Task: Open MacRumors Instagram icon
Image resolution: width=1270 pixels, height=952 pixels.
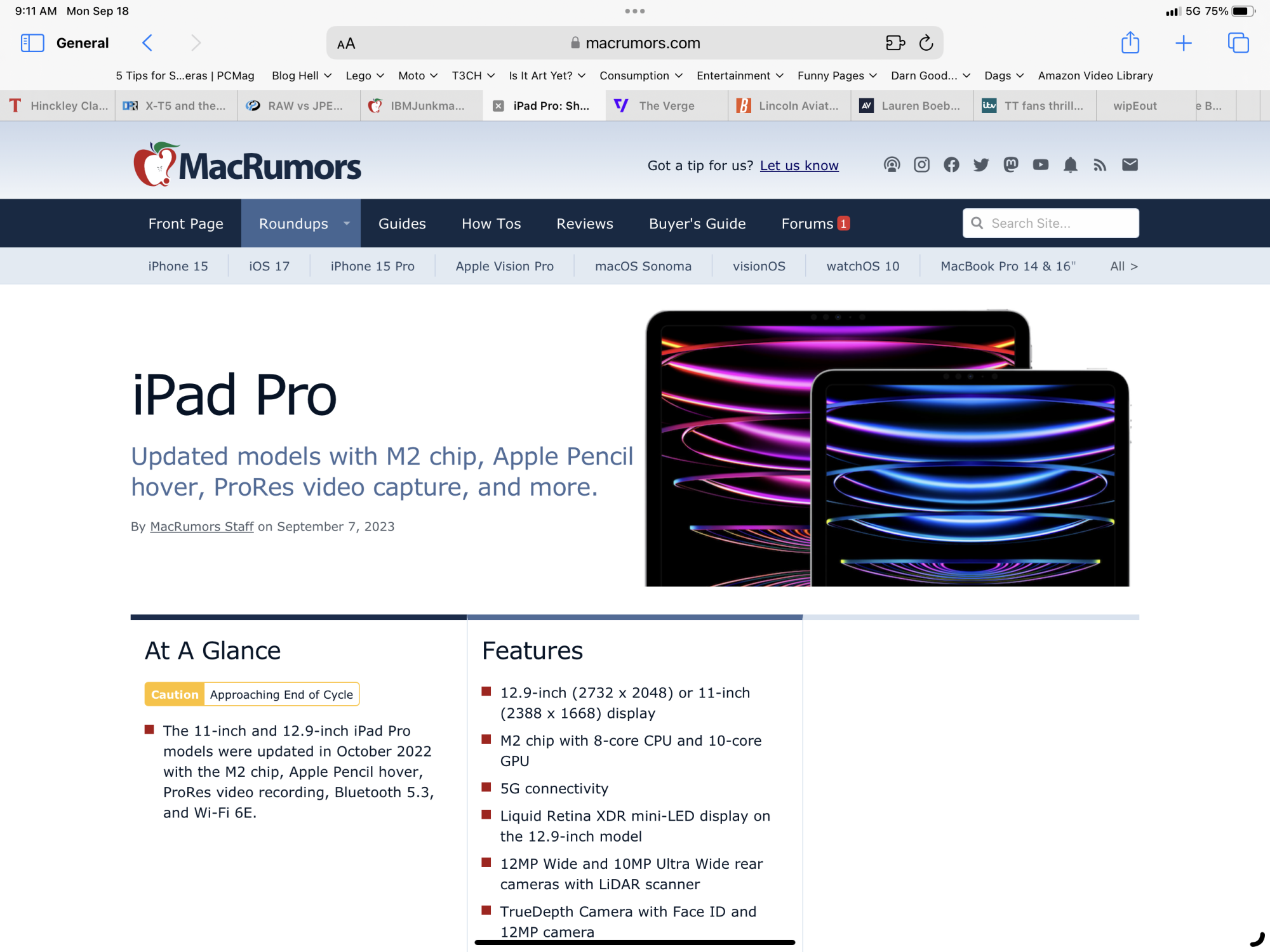Action: click(x=921, y=165)
